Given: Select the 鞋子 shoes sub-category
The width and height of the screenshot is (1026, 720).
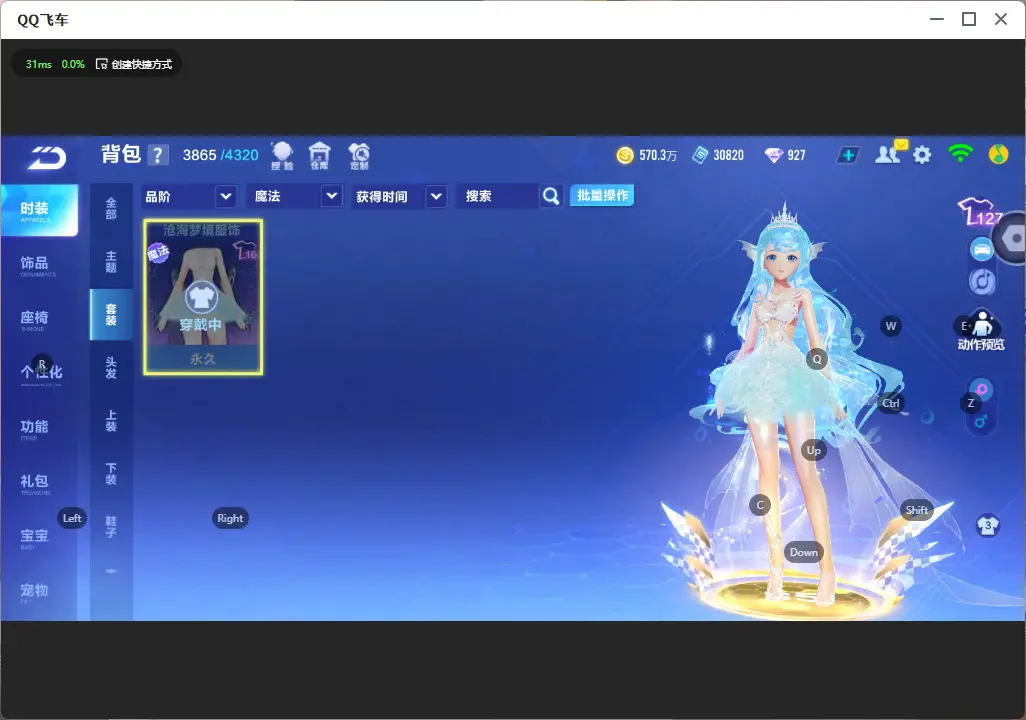Looking at the screenshot, I should point(111,527).
